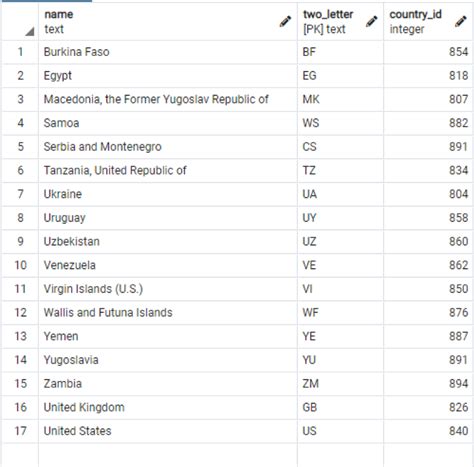Click the edit pencil icon in name column
This screenshot has height=467, width=474.
(x=285, y=22)
